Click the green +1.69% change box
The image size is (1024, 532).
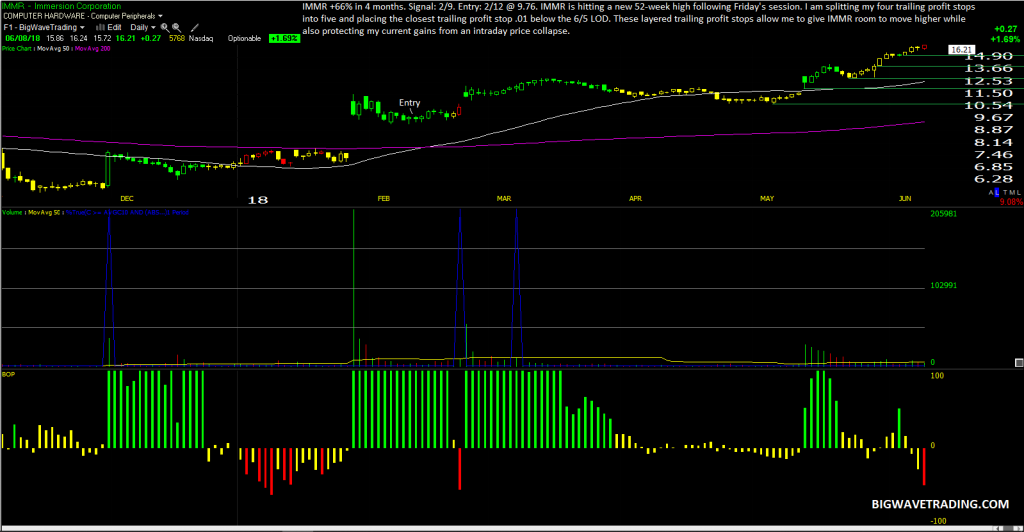point(285,39)
